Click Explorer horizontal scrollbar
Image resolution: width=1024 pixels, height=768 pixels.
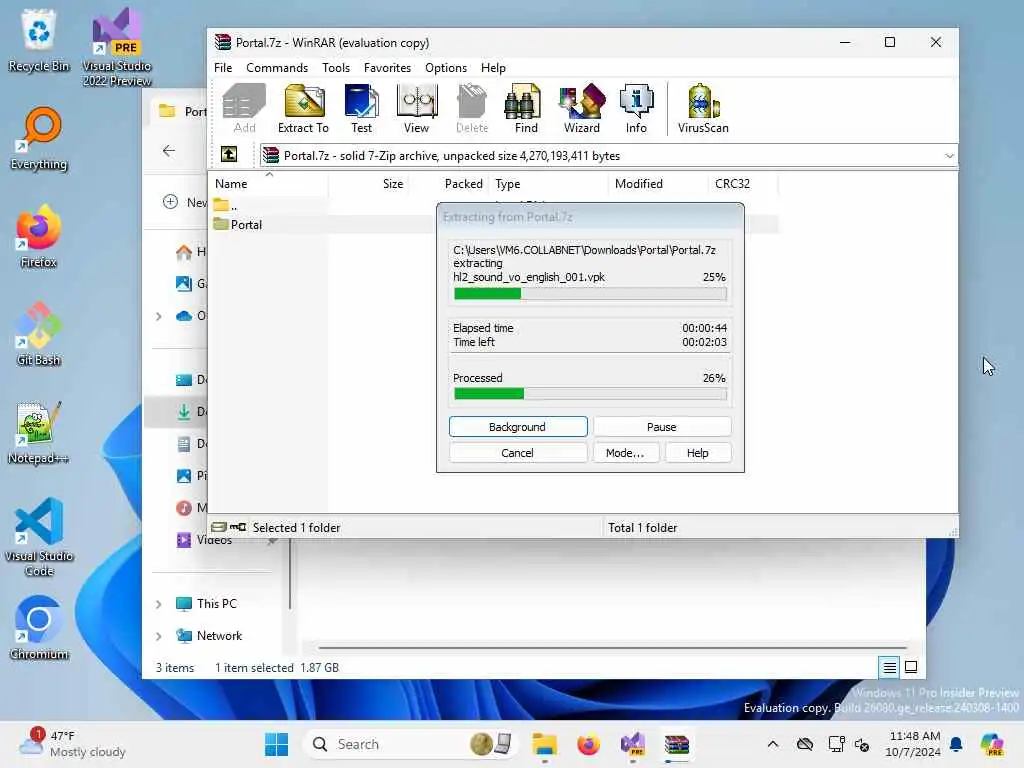pyautogui.click(x=613, y=647)
